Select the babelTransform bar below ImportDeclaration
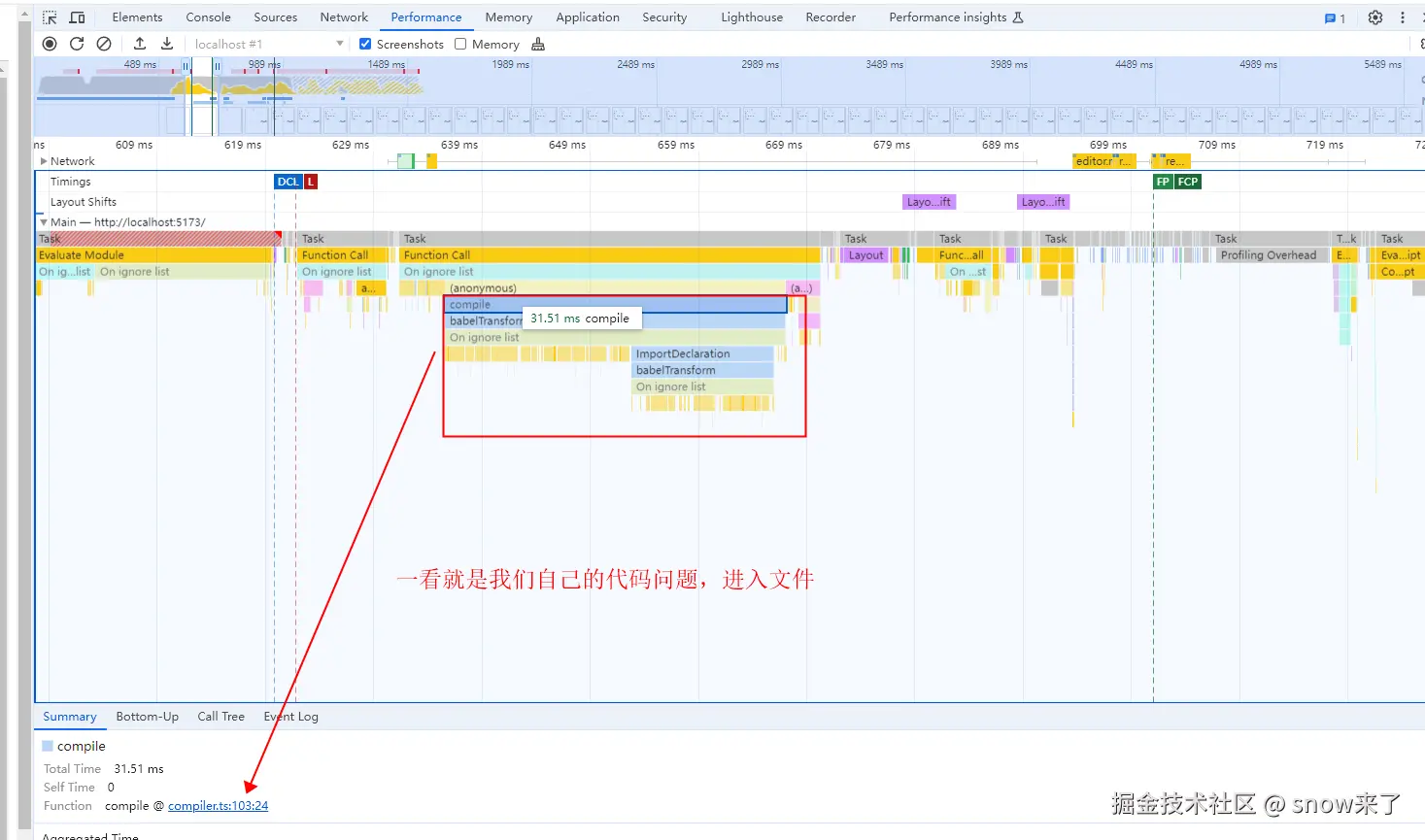This screenshot has height=840, width=1425. point(702,370)
